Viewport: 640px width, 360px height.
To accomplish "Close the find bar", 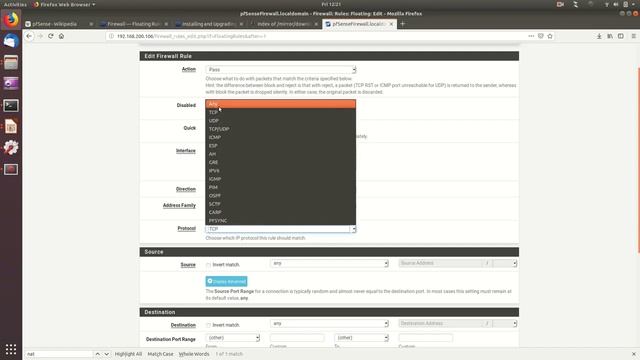I will pyautogui.click(x=633, y=354).
